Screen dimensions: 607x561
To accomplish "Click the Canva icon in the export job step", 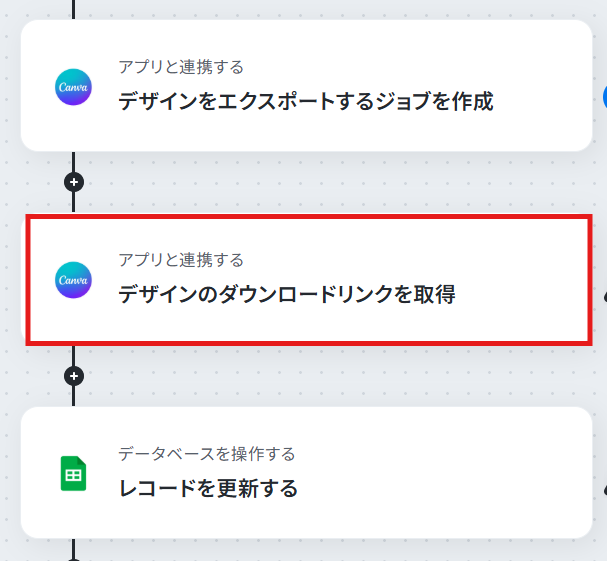I will tap(73, 87).
